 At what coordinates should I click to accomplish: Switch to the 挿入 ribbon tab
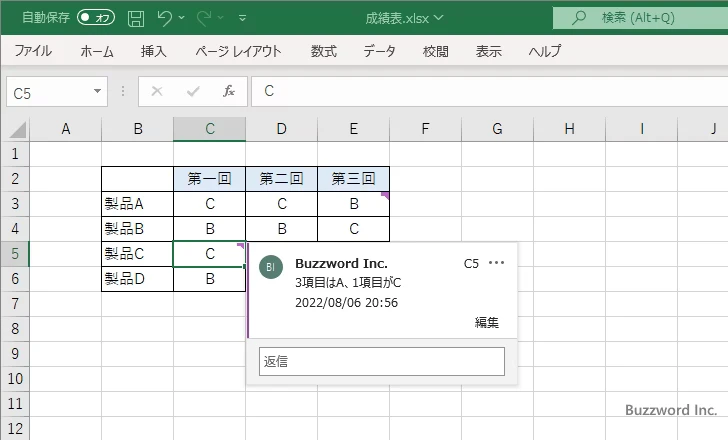pyautogui.click(x=154, y=51)
